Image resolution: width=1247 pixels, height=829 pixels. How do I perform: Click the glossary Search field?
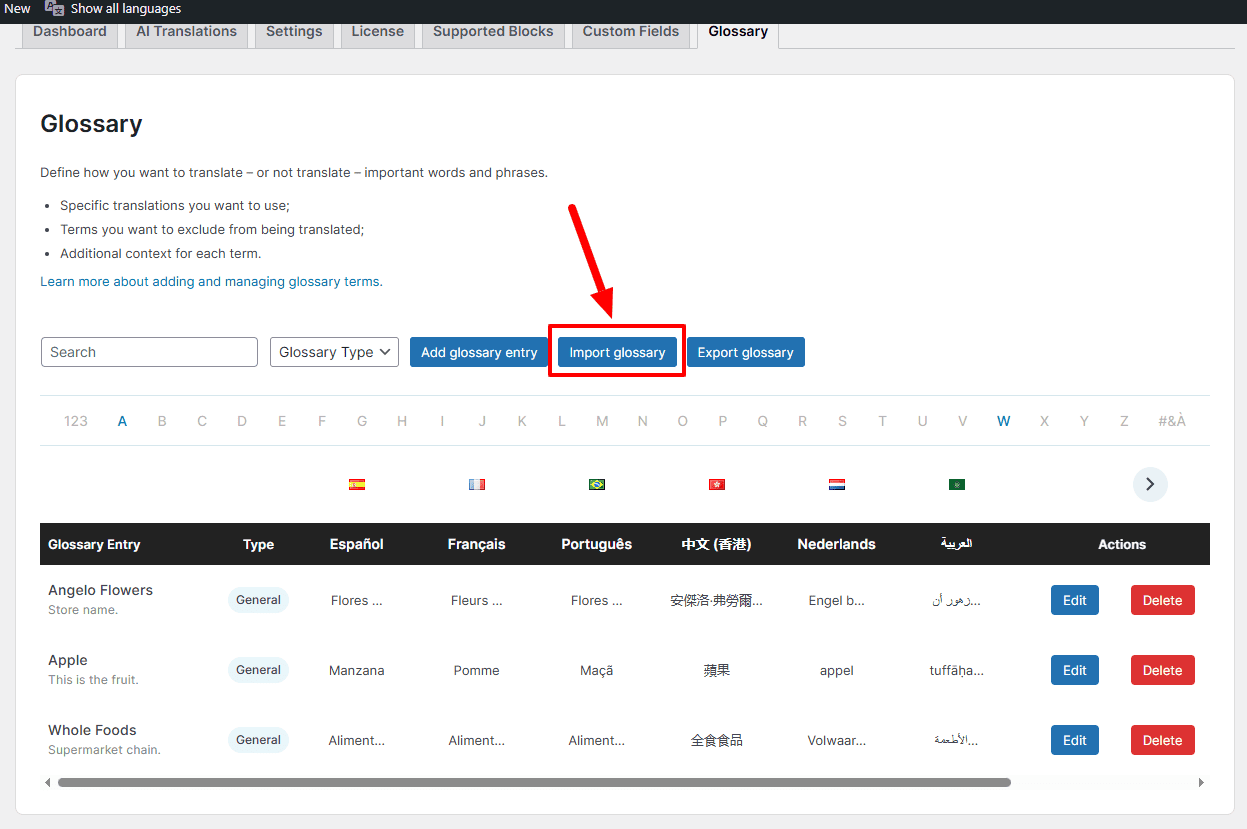[x=149, y=352]
